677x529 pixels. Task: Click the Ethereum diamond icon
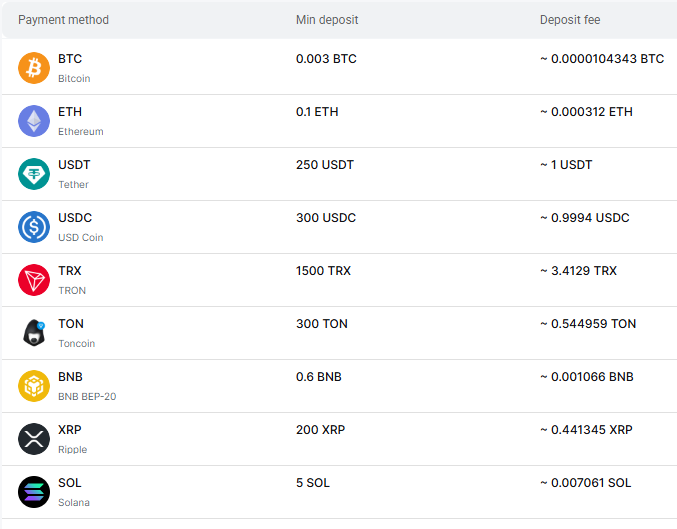[34, 121]
